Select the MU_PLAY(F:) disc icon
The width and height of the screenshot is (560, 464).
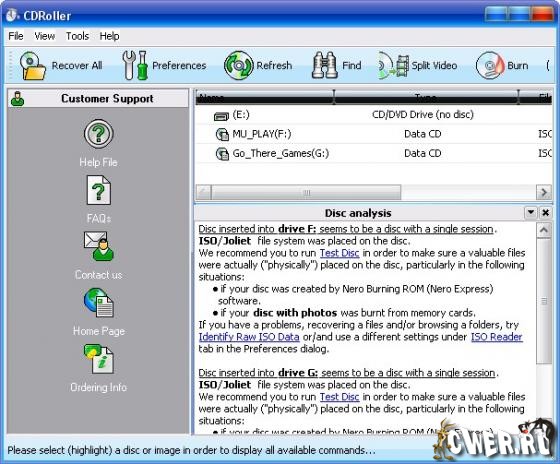tap(222, 134)
